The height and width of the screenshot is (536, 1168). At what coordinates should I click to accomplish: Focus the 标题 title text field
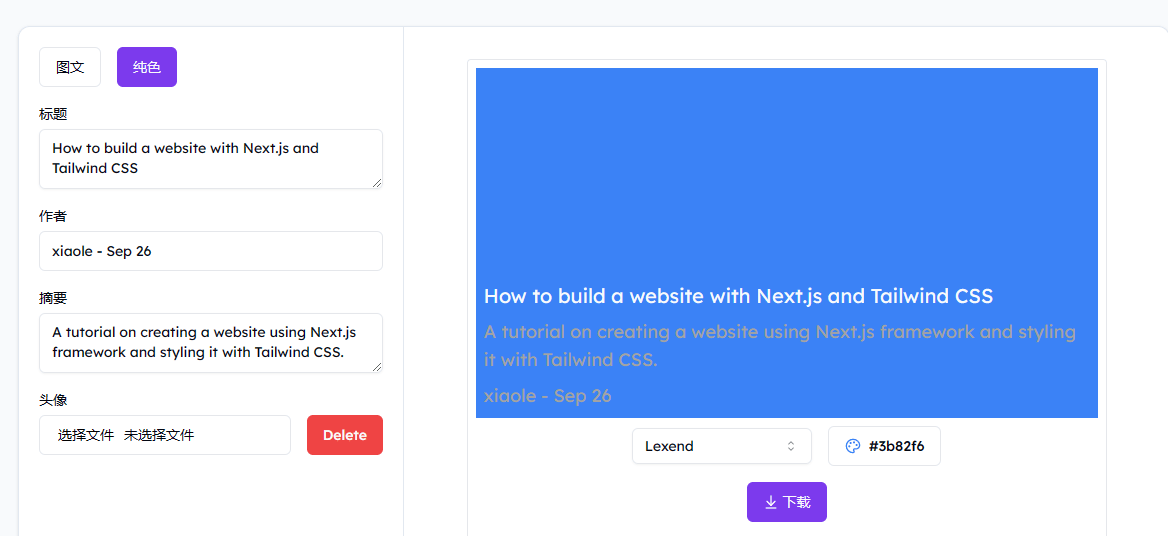tap(210, 158)
